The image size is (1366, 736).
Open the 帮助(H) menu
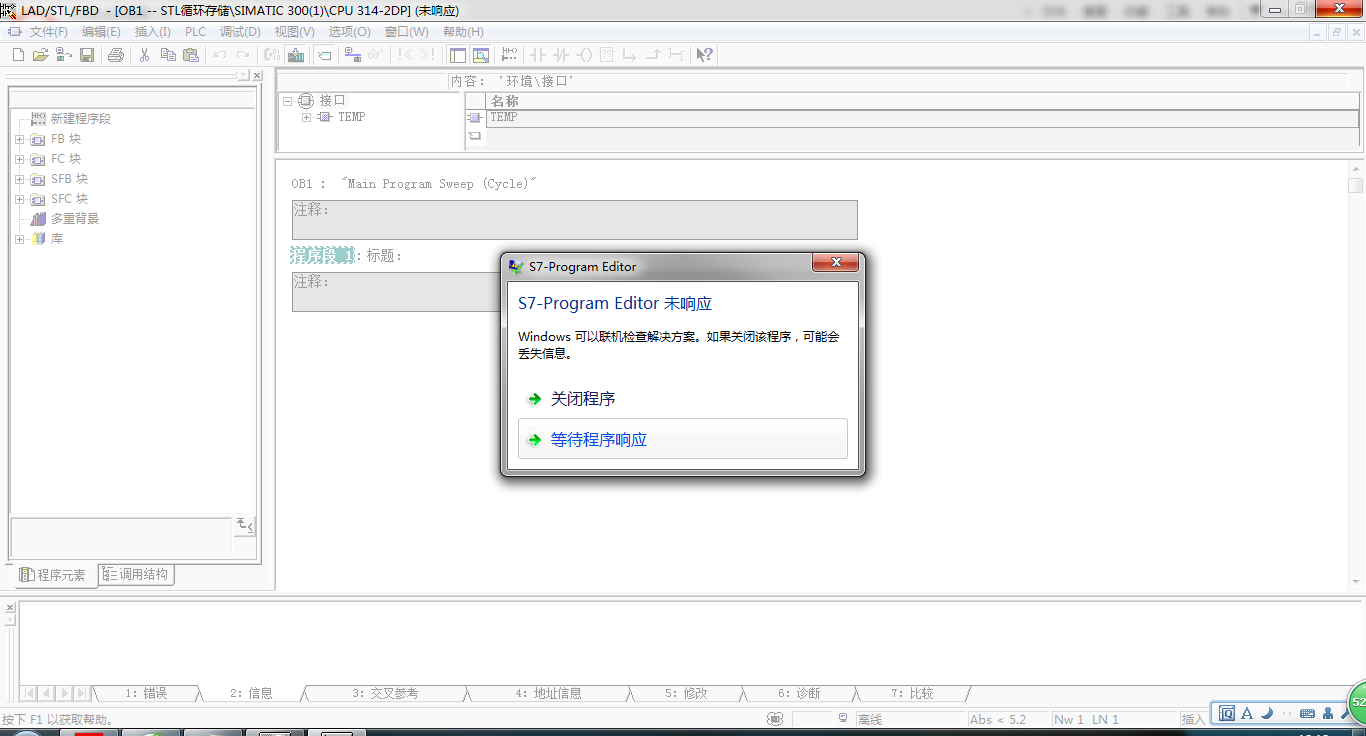coord(463,32)
